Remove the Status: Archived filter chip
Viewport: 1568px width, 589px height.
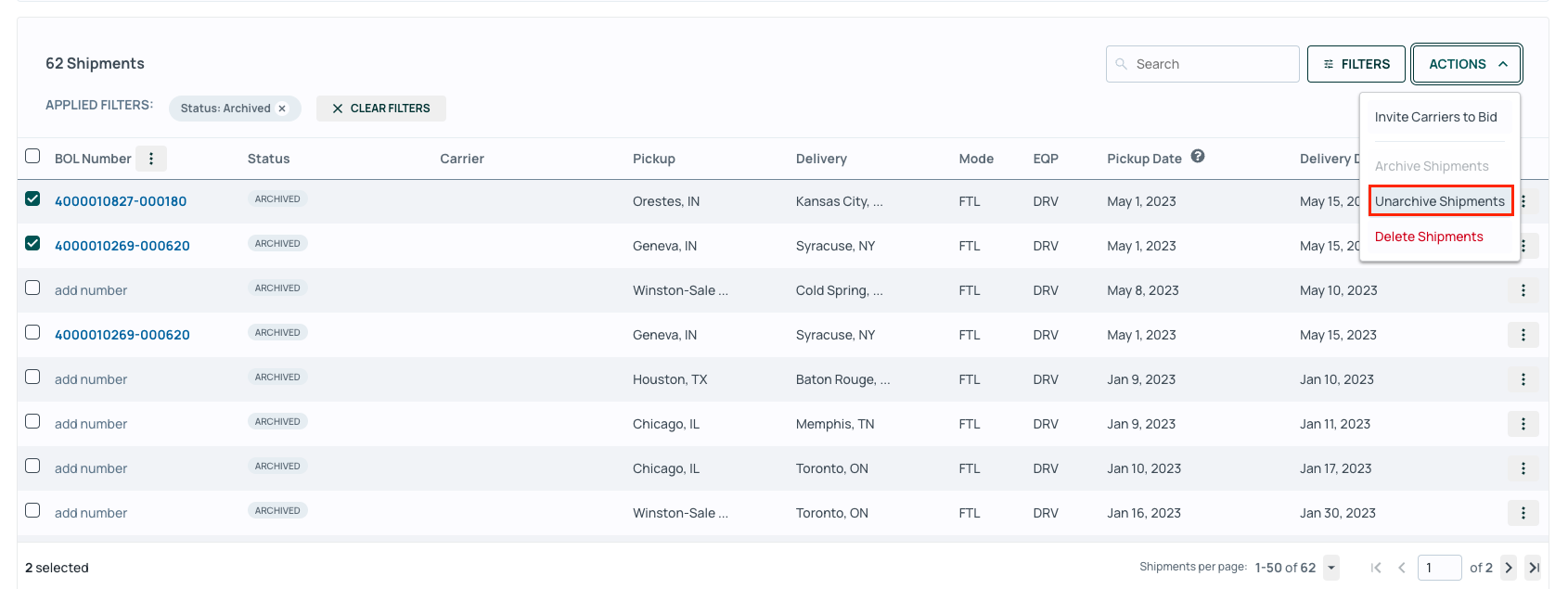282,109
